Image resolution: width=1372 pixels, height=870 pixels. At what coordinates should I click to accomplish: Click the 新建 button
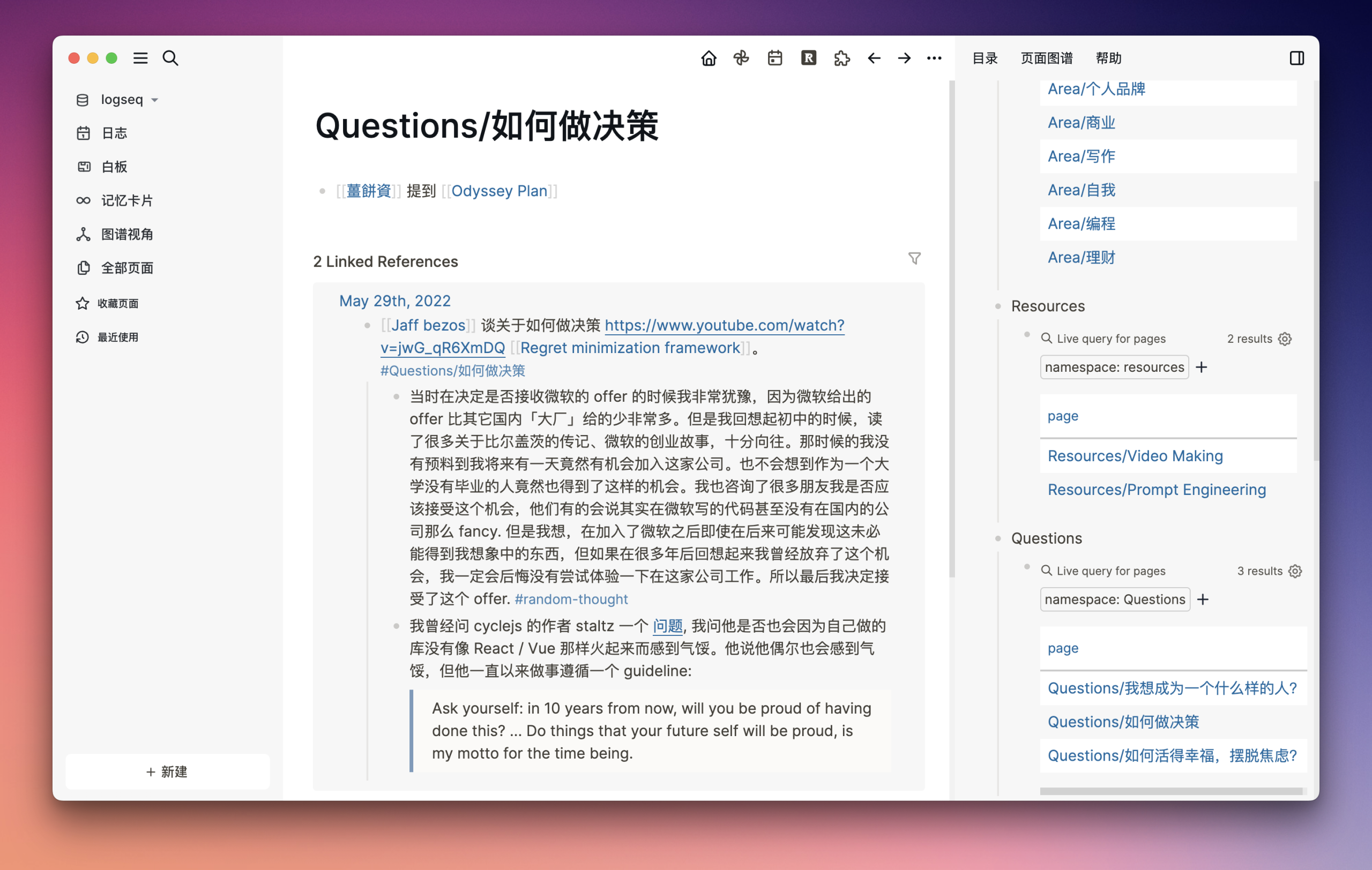tap(167, 771)
